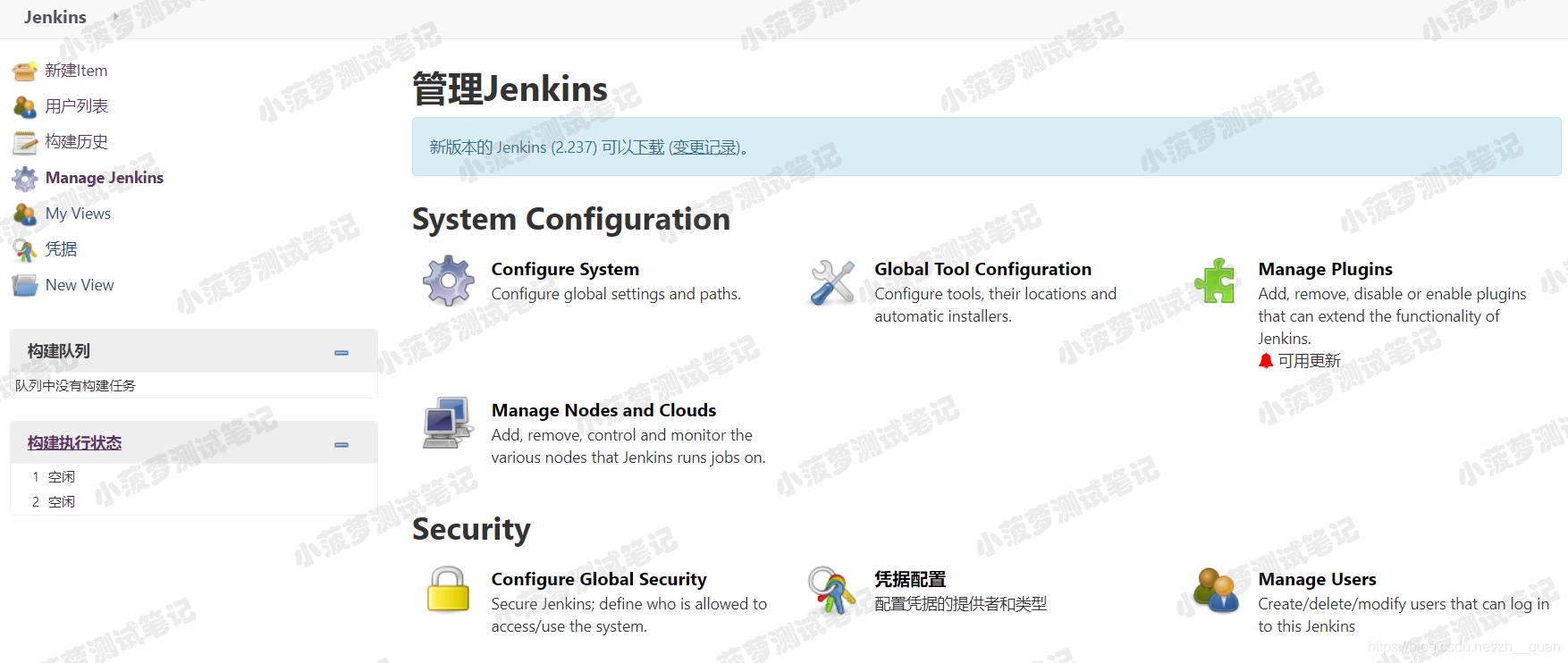Open the Global Tool Configuration title link
The image size is (1568, 663).
(982, 269)
